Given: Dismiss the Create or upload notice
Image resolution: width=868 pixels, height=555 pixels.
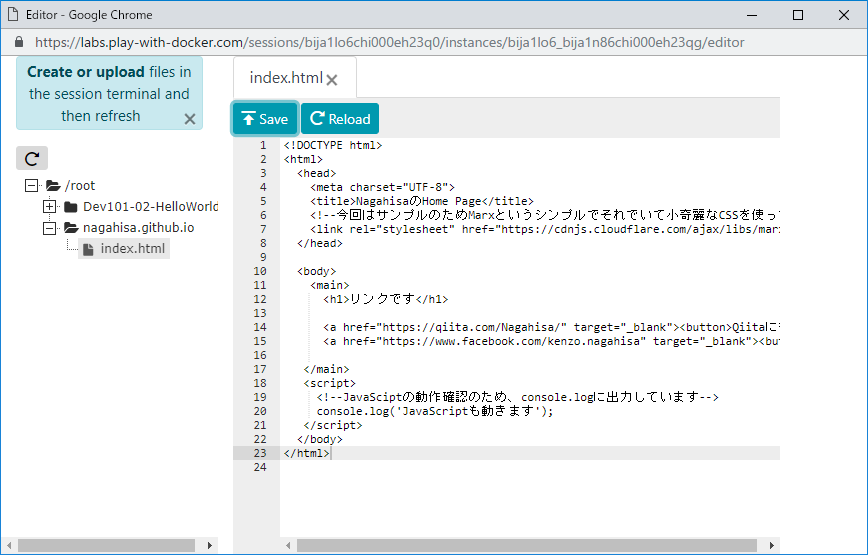Looking at the screenshot, I should (190, 119).
